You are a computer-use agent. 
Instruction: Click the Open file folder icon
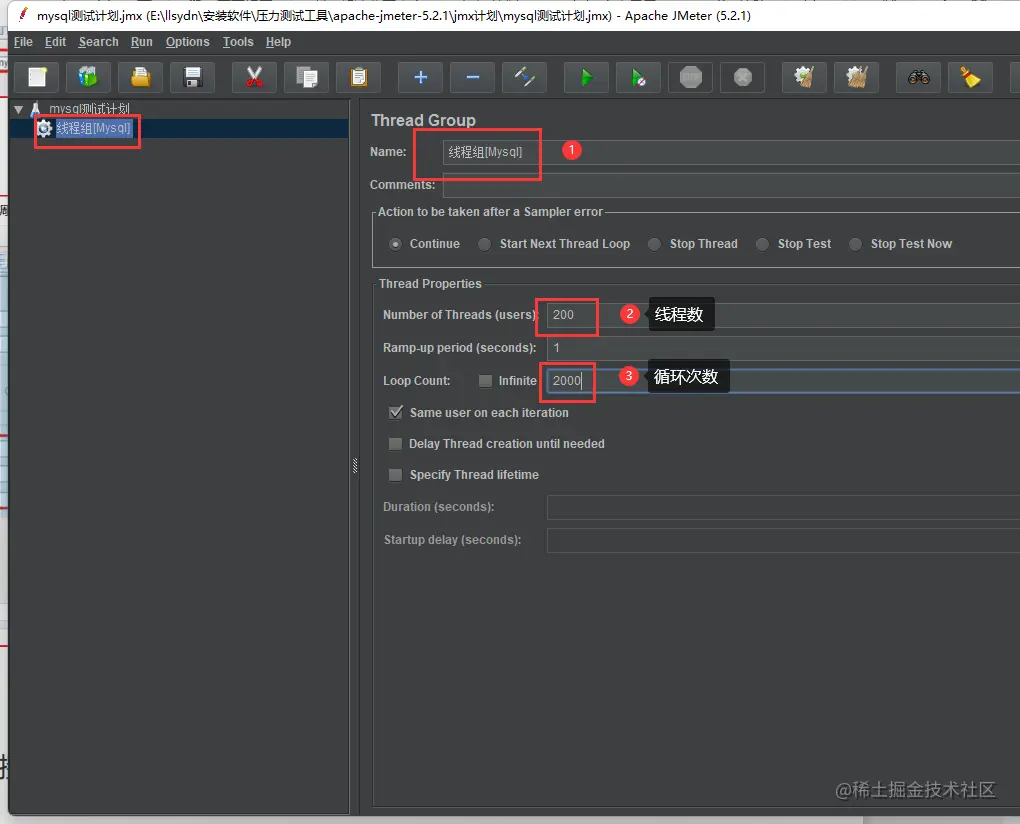(141, 77)
